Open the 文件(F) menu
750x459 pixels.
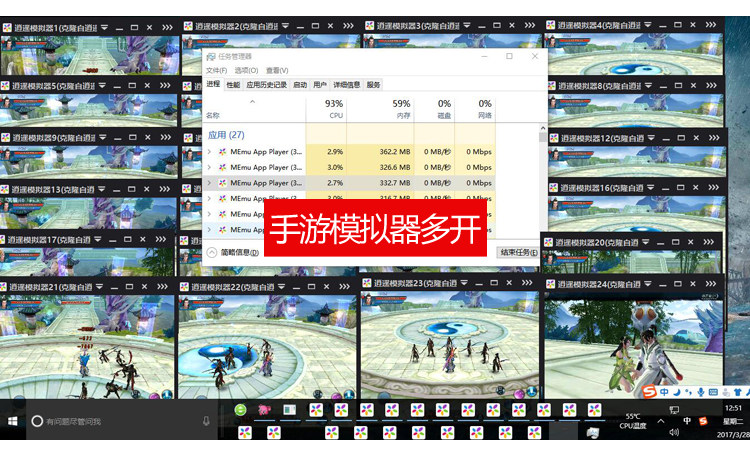[x=216, y=70]
